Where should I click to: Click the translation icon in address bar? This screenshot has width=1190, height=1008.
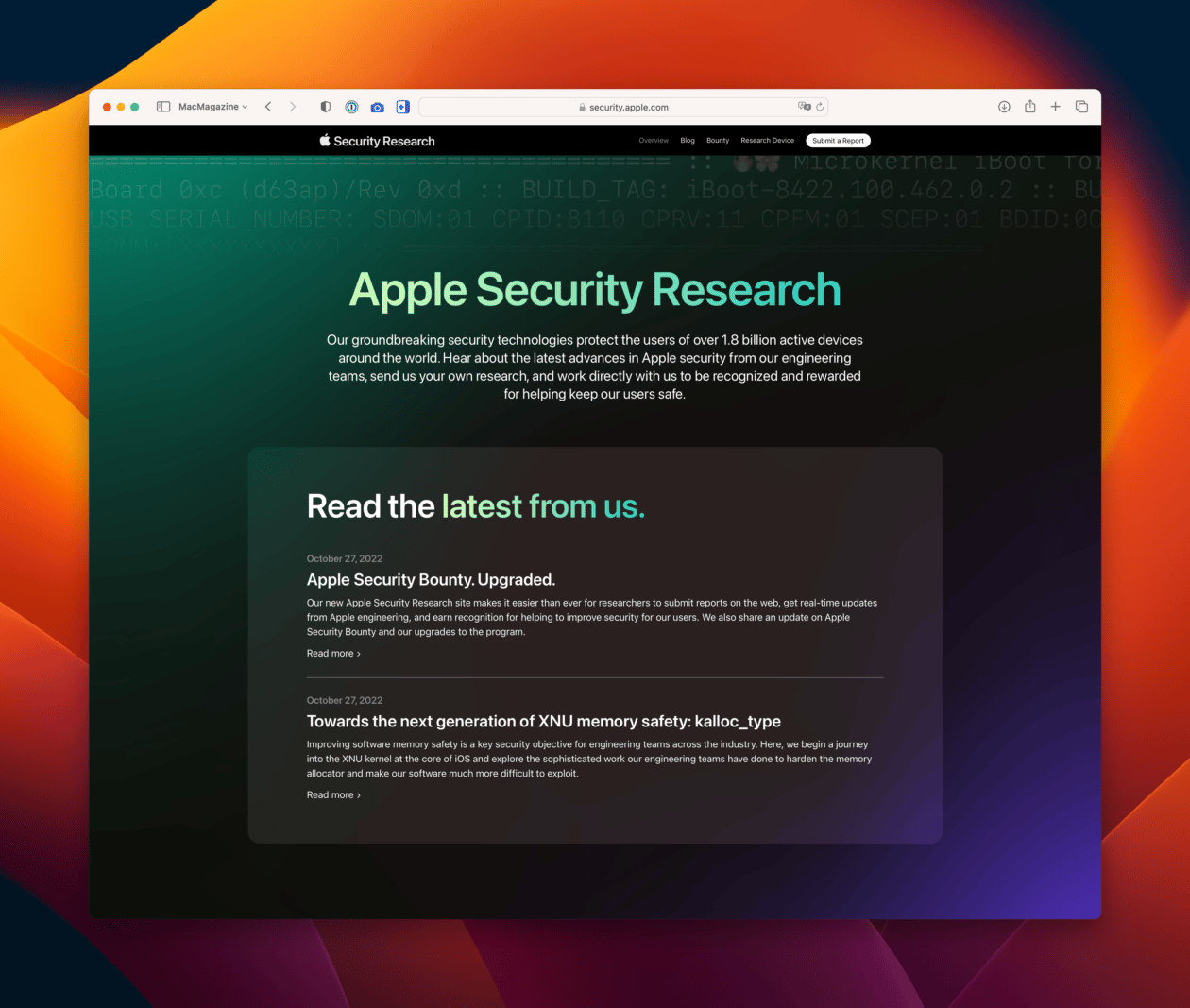click(x=805, y=107)
